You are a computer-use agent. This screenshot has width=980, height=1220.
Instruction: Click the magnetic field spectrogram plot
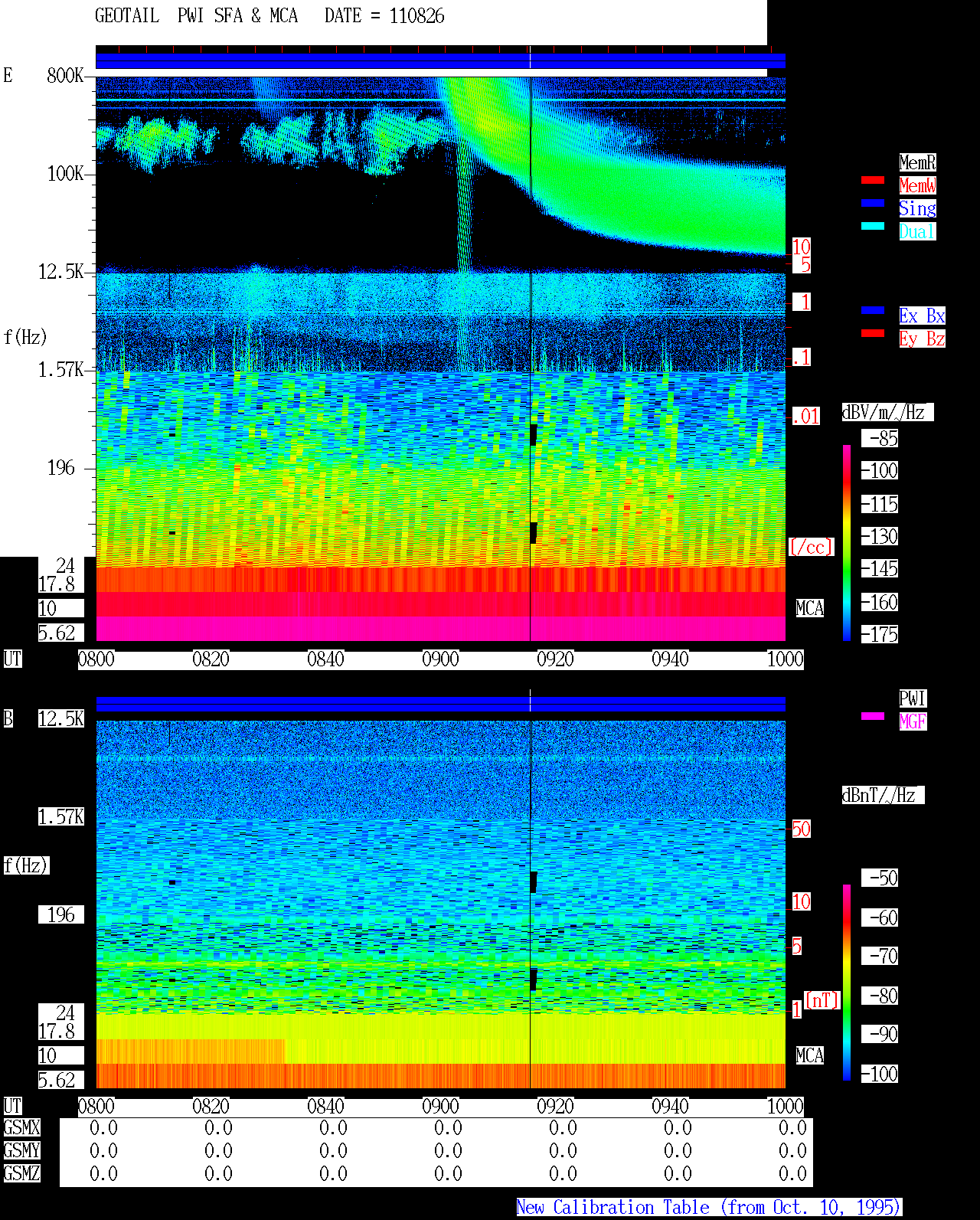(x=440, y=904)
